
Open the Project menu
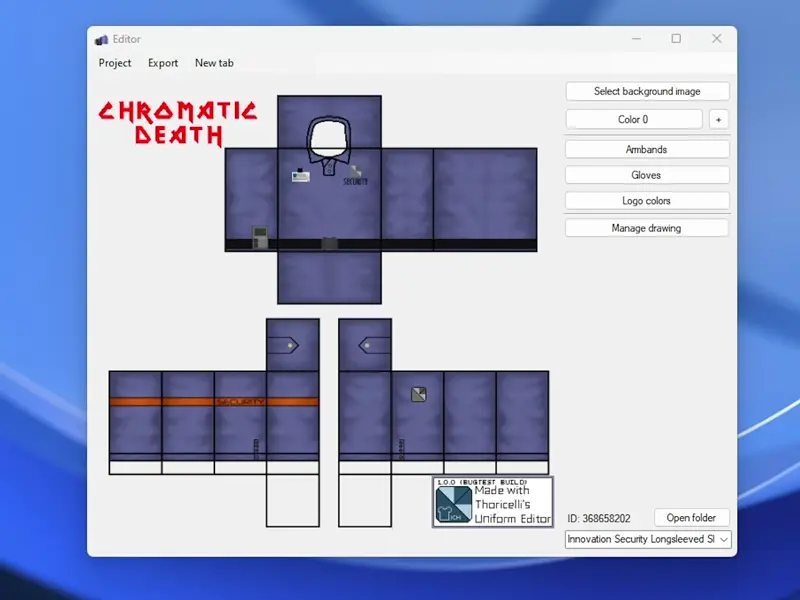pyautogui.click(x=115, y=63)
